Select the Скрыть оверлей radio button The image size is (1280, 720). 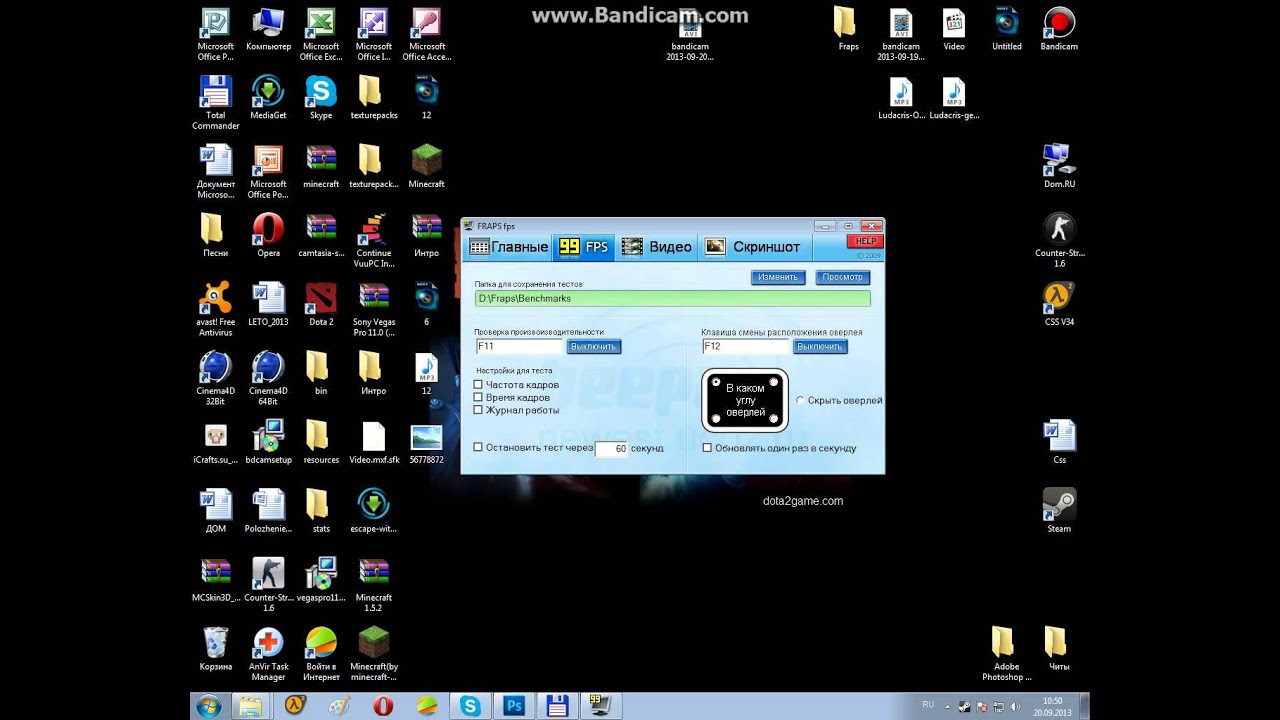coord(800,400)
